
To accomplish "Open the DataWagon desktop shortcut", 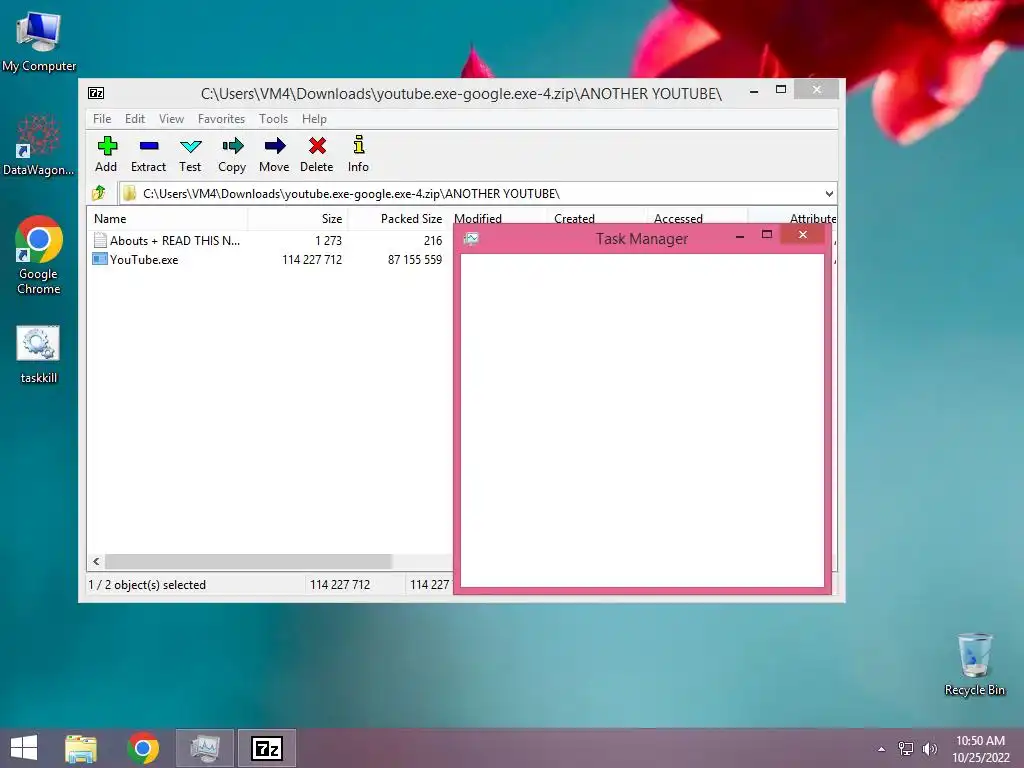I will coord(39,145).
